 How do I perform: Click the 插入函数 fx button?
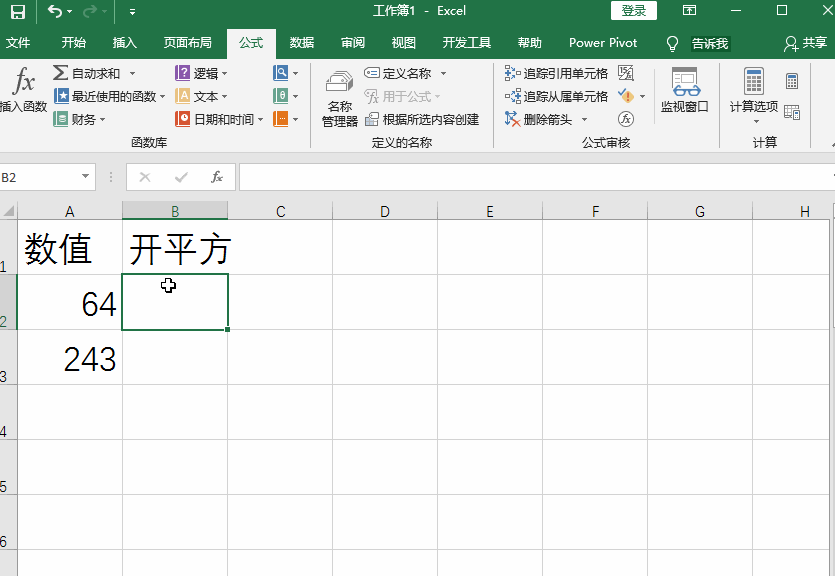[24, 89]
